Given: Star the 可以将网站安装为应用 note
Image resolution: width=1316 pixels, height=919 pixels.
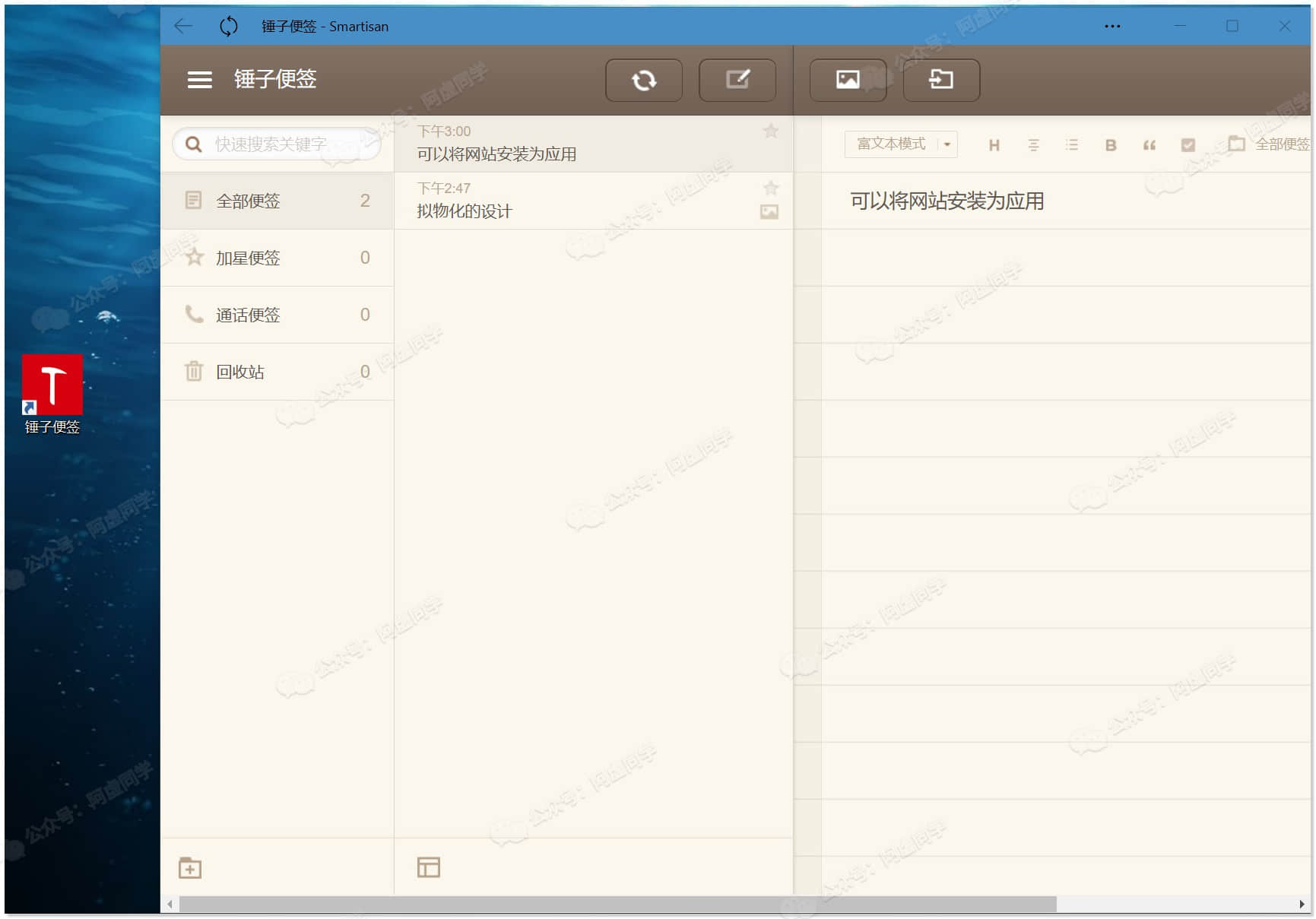Looking at the screenshot, I should pos(770,132).
